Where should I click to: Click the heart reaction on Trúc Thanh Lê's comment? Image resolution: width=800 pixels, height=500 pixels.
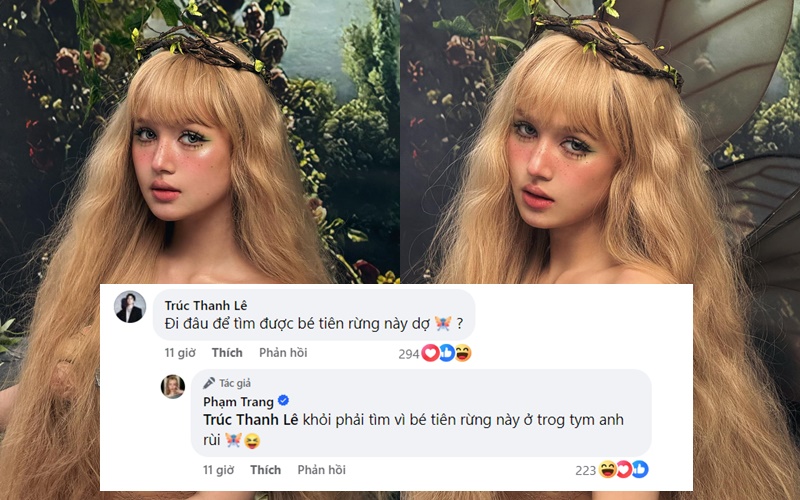coord(431,353)
